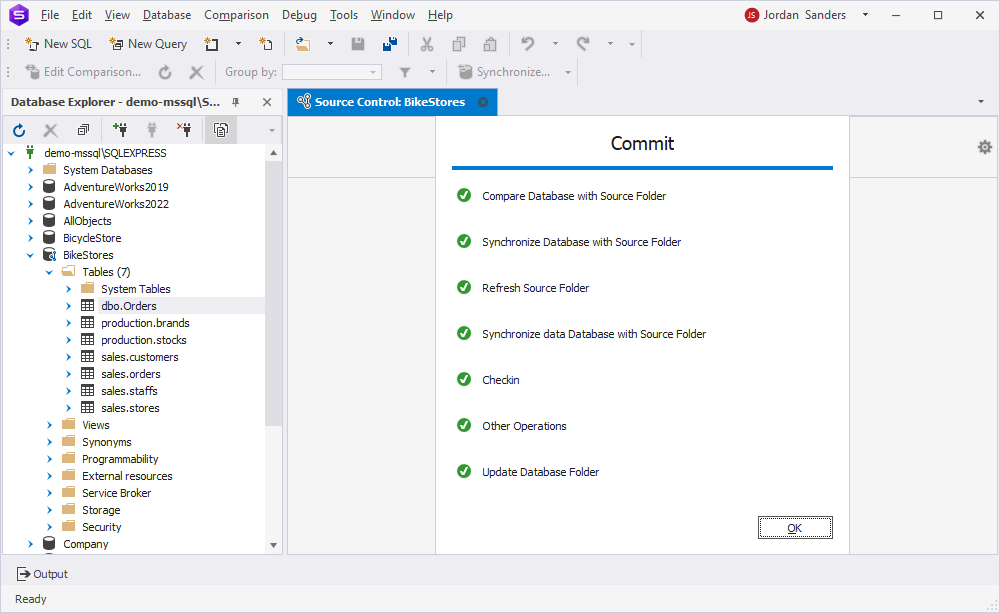The width and height of the screenshot is (1000, 613).
Task: Select the Source Control: BikeStores tab
Action: (x=390, y=102)
